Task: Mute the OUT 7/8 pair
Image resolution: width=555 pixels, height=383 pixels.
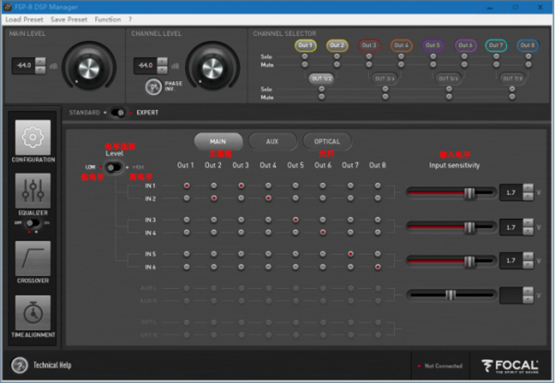Action: pos(512,97)
